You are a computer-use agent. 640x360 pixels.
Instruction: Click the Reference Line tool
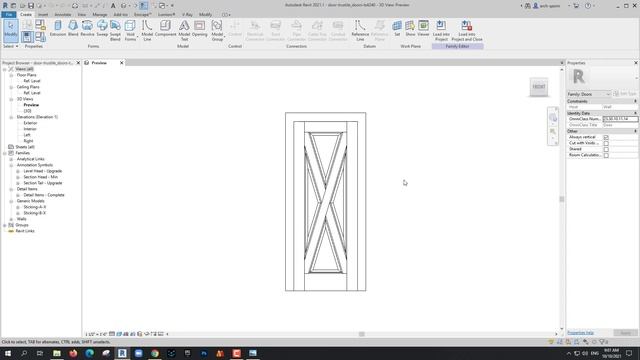click(360, 30)
